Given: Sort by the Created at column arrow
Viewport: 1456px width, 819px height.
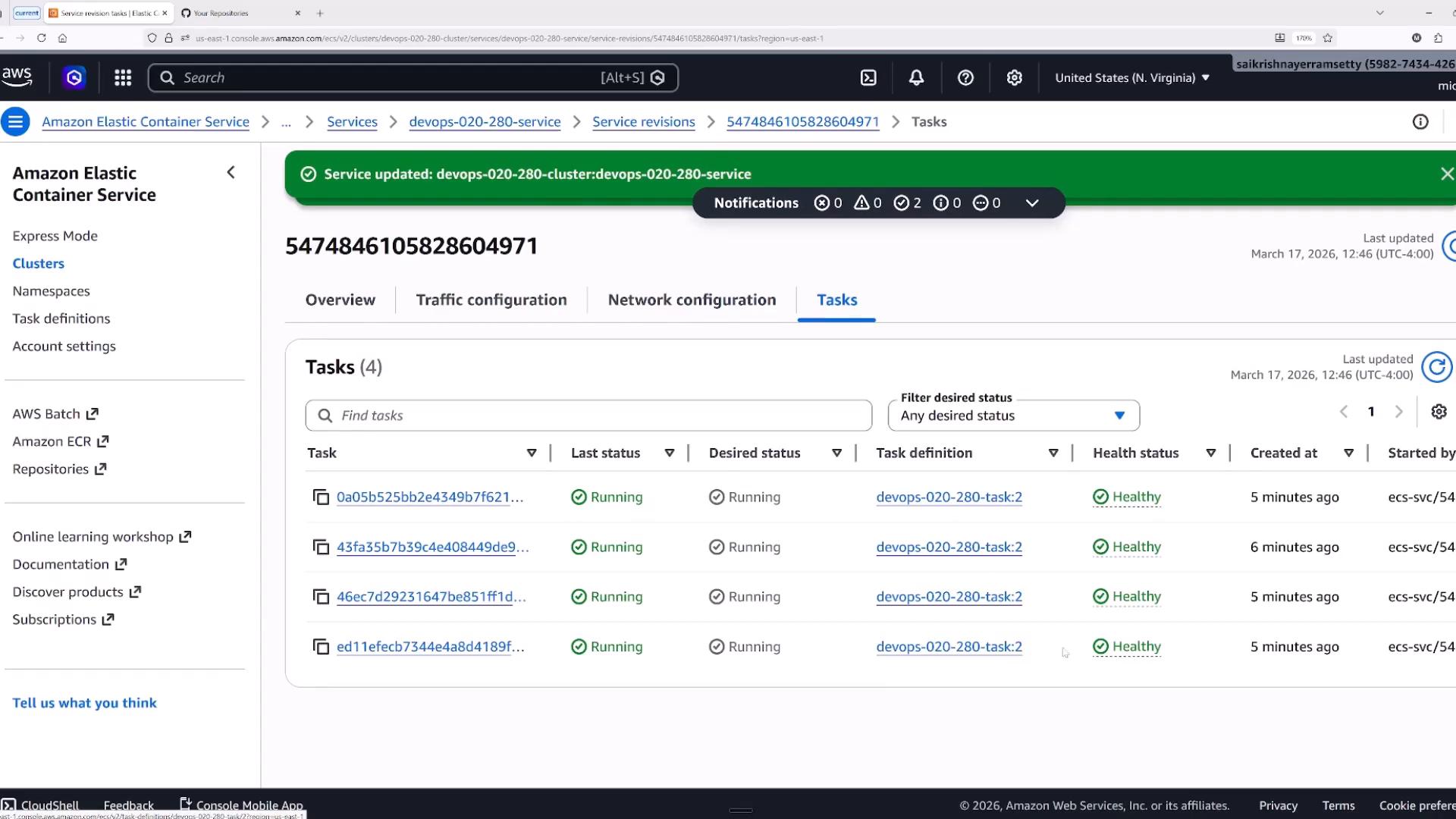Looking at the screenshot, I should click(x=1348, y=453).
